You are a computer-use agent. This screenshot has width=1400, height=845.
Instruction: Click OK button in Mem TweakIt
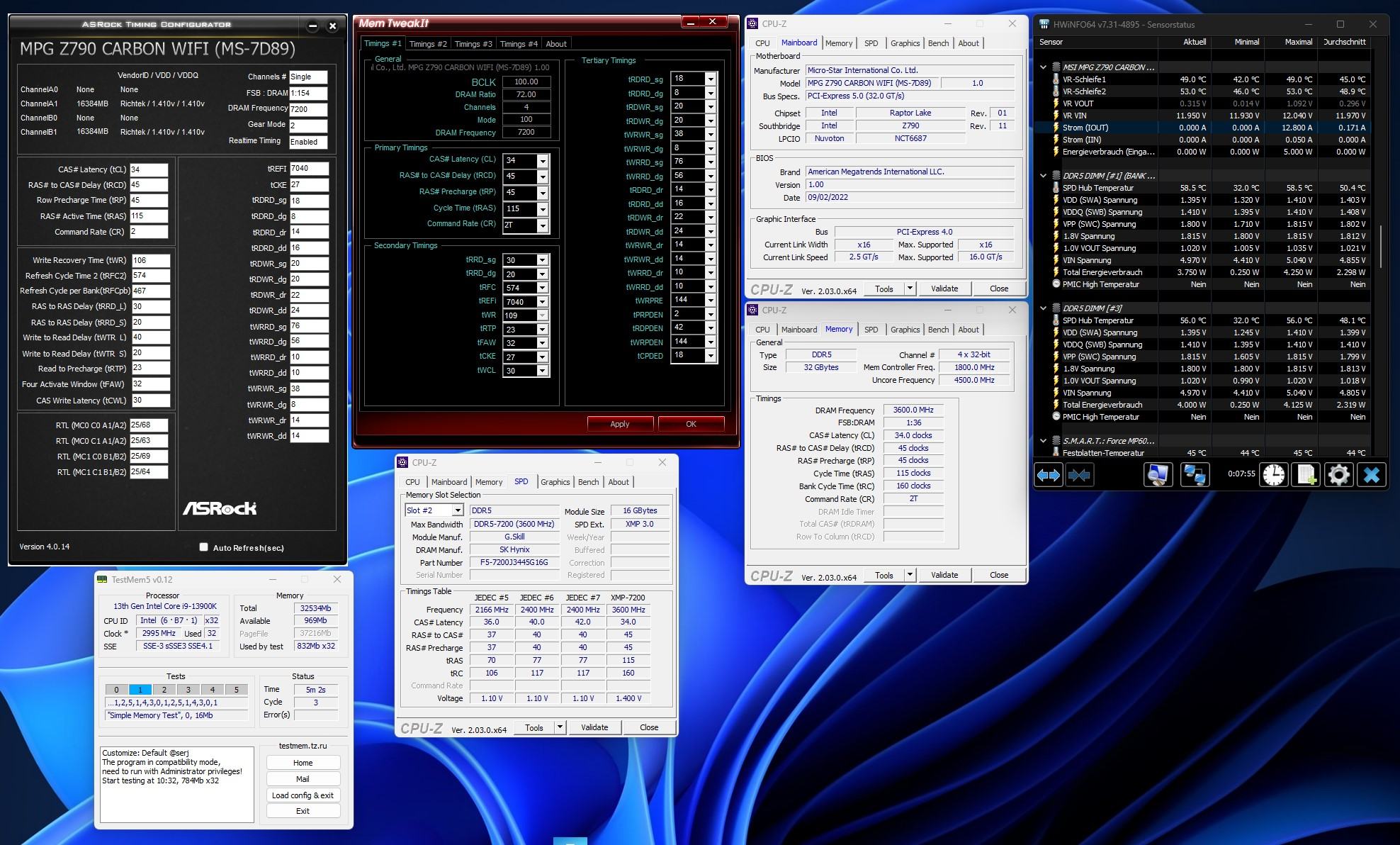(x=691, y=424)
